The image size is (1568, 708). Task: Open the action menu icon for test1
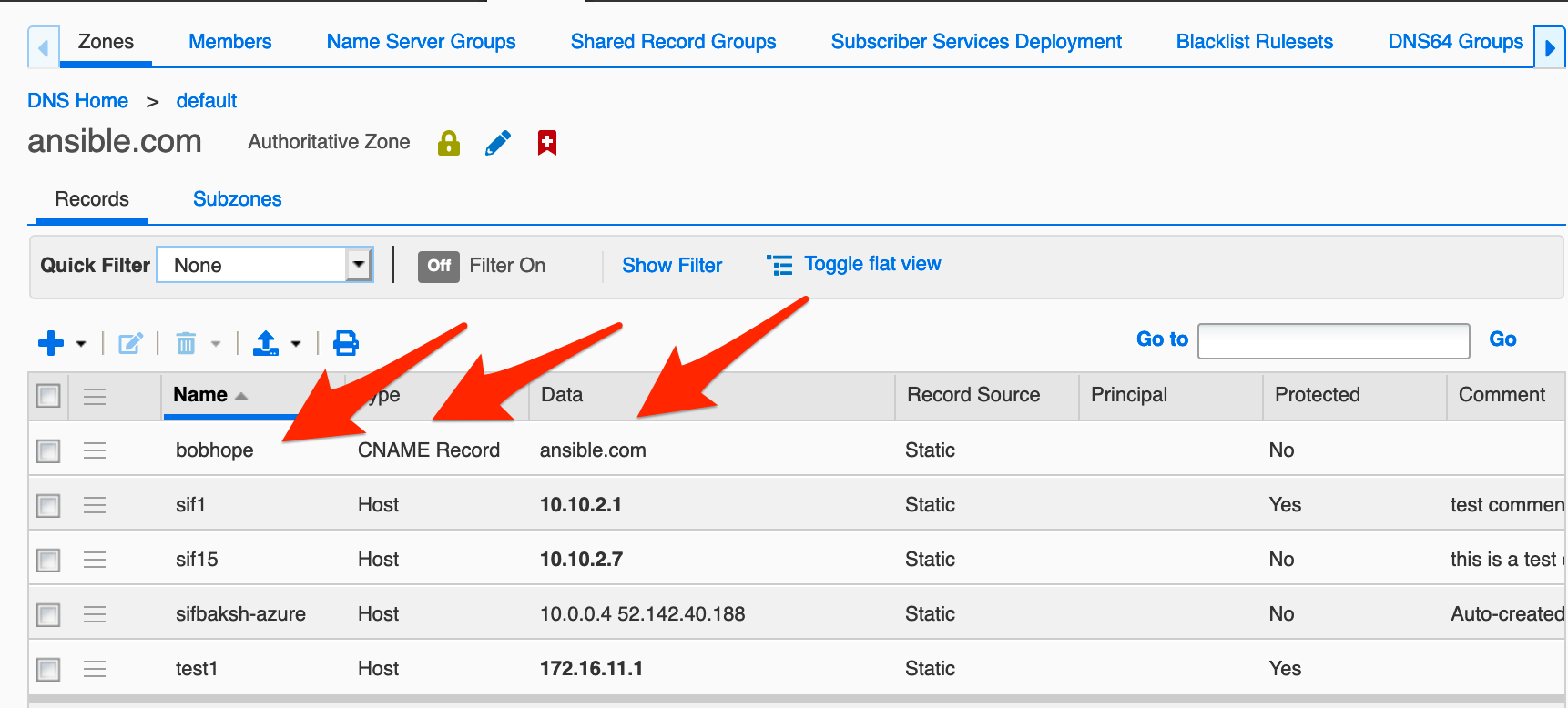click(95, 669)
